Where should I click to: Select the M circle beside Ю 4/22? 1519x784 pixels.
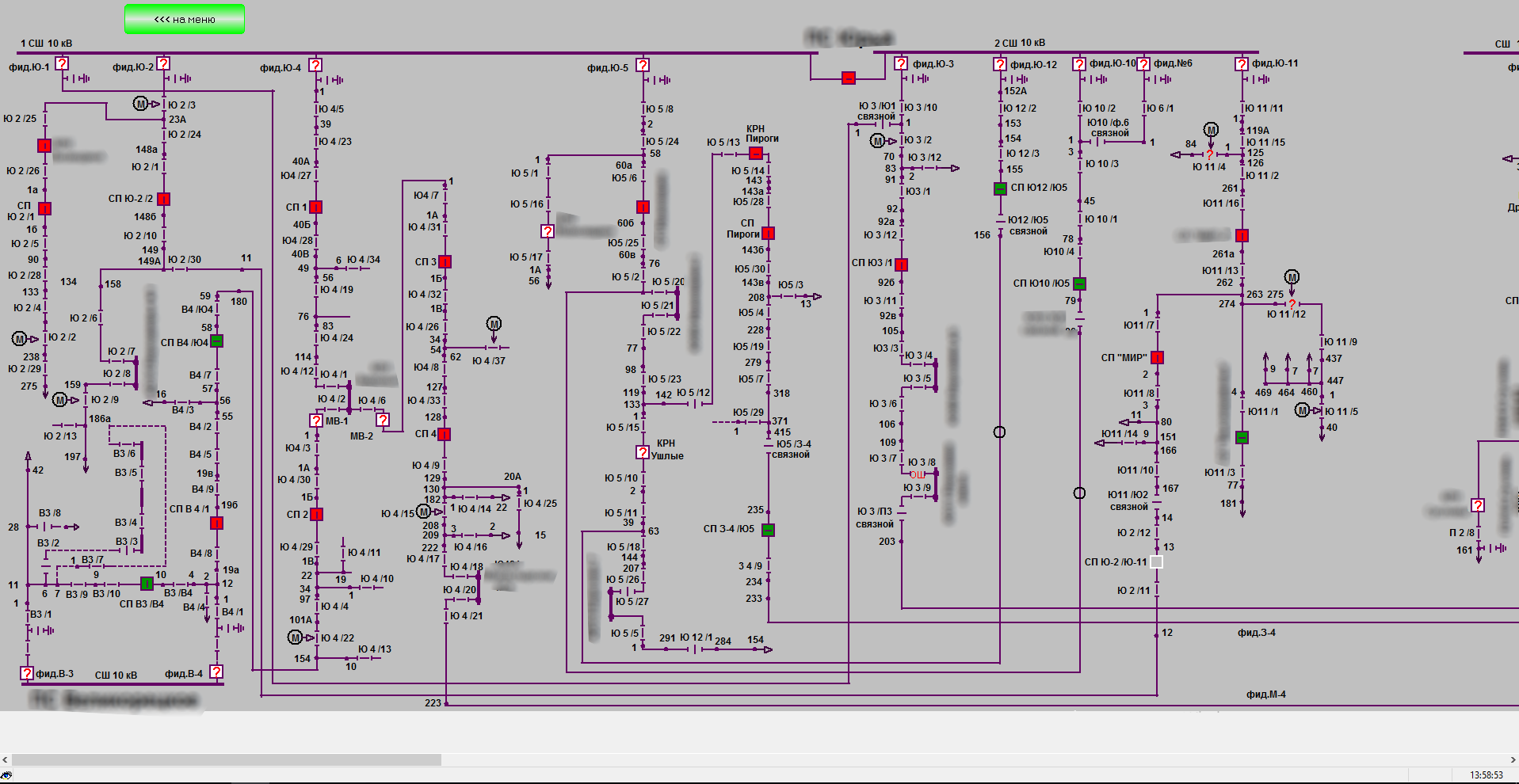pyautogui.click(x=296, y=637)
